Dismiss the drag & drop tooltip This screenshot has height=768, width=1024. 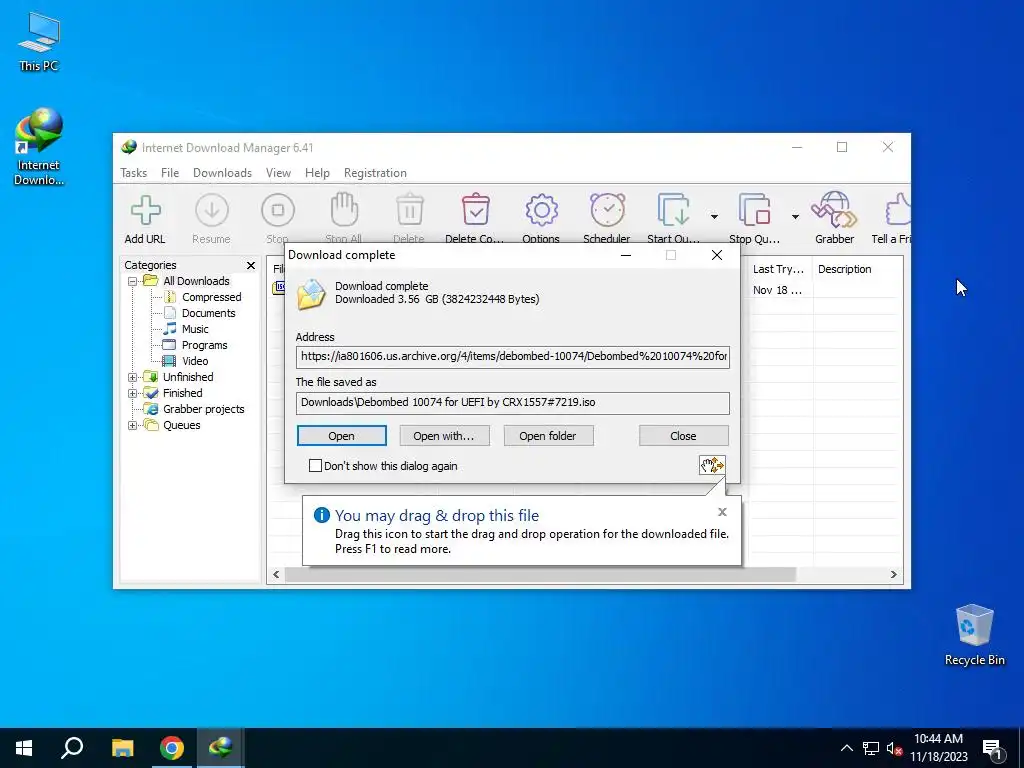[722, 512]
